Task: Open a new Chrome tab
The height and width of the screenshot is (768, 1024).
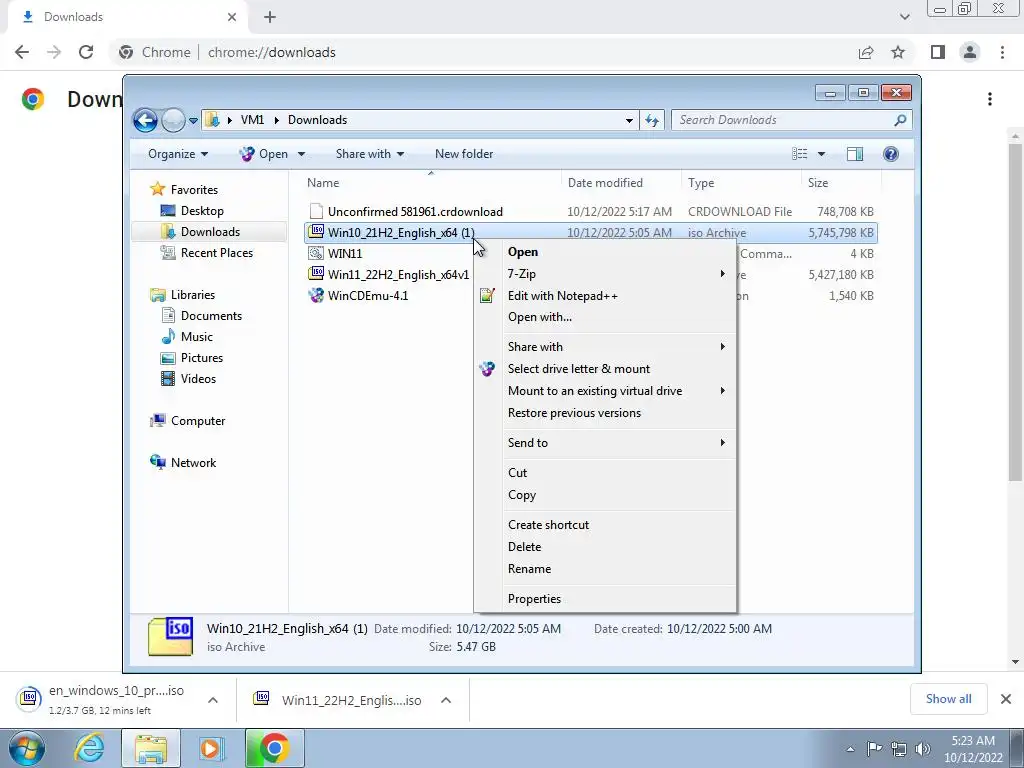Action: click(x=270, y=17)
